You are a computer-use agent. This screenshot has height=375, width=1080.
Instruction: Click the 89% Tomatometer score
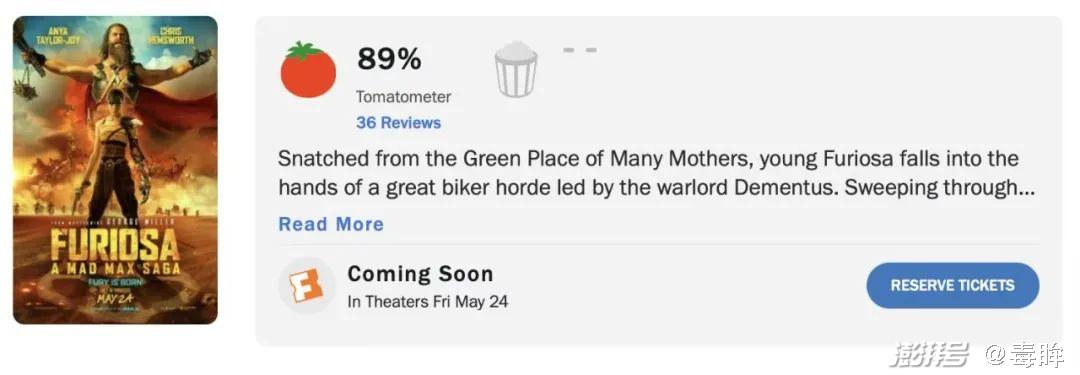[389, 59]
